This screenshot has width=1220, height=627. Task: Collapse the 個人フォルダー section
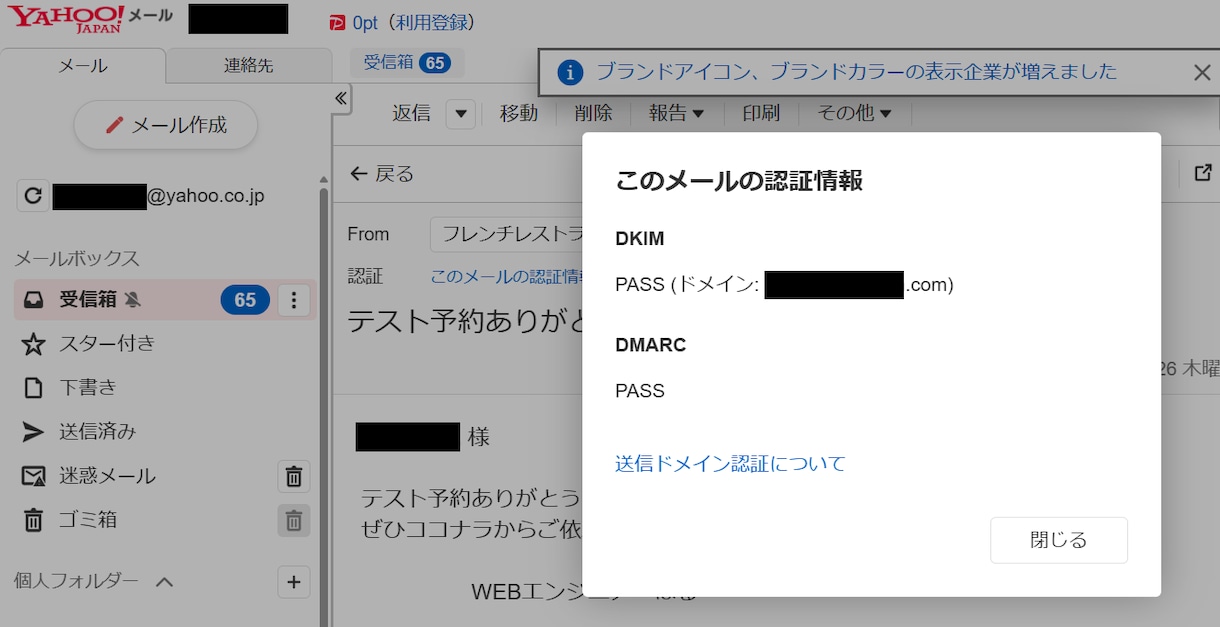[165, 582]
